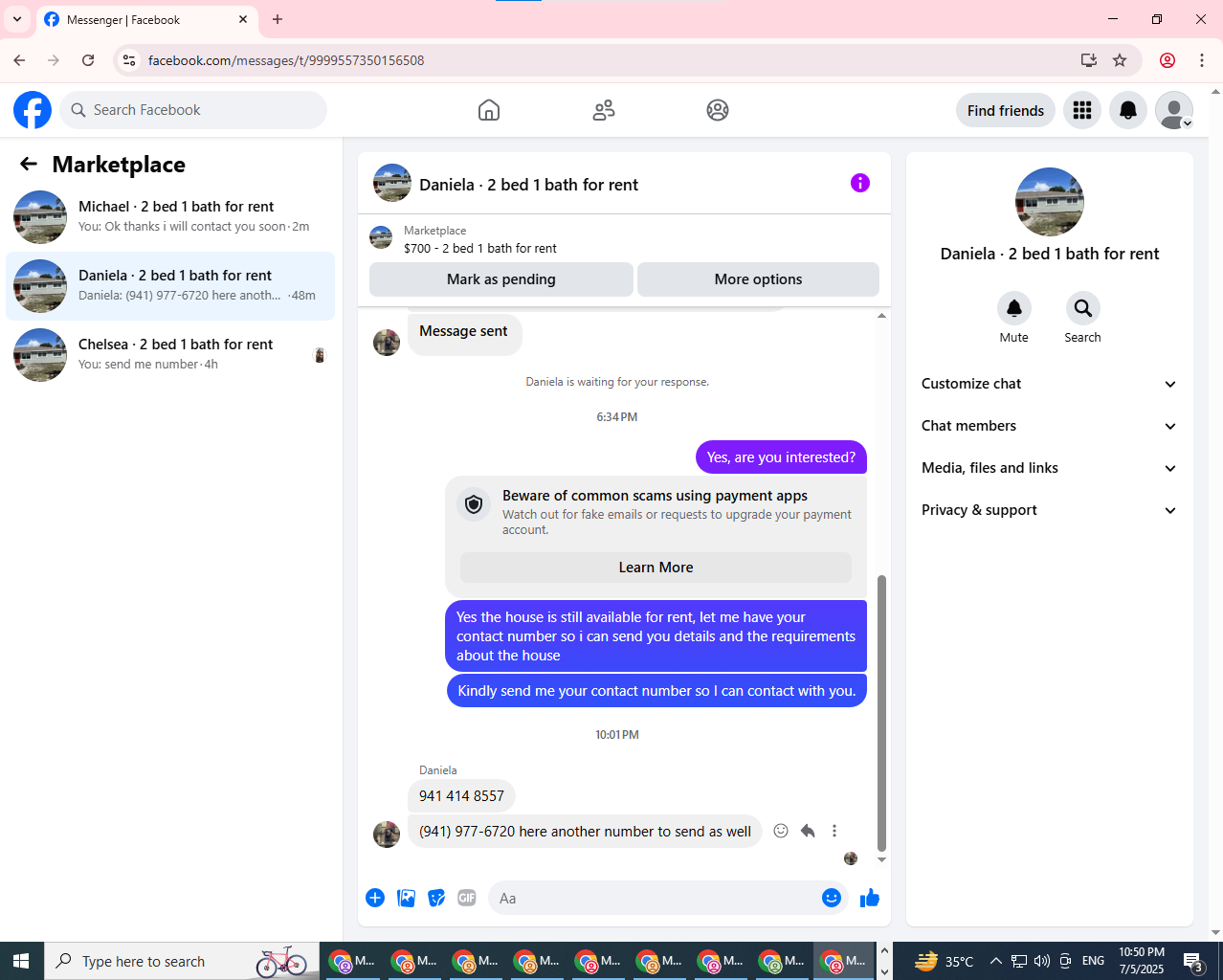Open the account profile menu
1223x980 pixels.
click(1174, 110)
